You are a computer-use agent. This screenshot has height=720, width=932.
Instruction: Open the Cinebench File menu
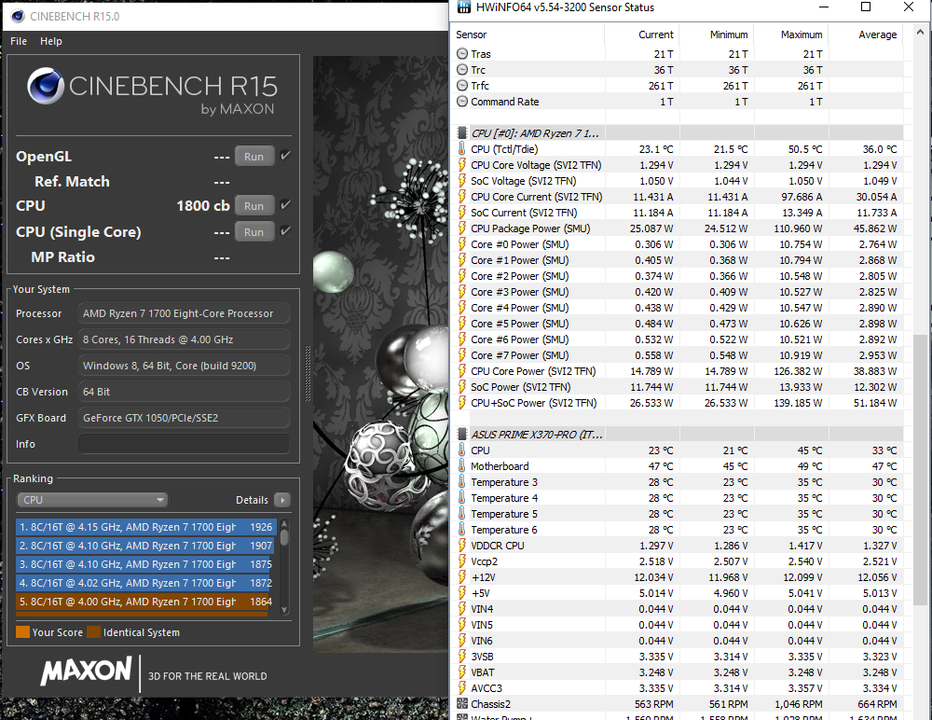[18, 41]
